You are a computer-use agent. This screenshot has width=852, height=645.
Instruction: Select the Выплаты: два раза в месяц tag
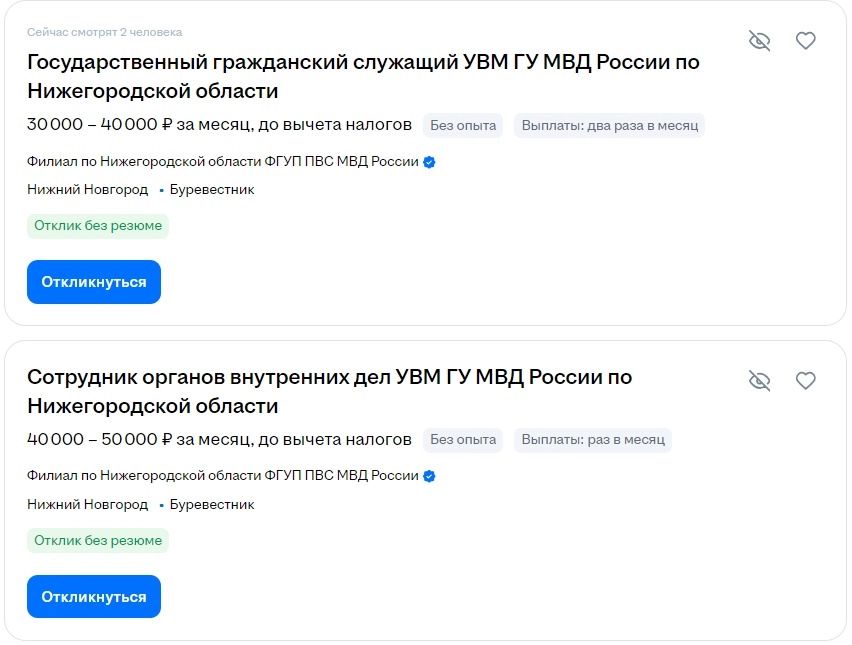[609, 125]
